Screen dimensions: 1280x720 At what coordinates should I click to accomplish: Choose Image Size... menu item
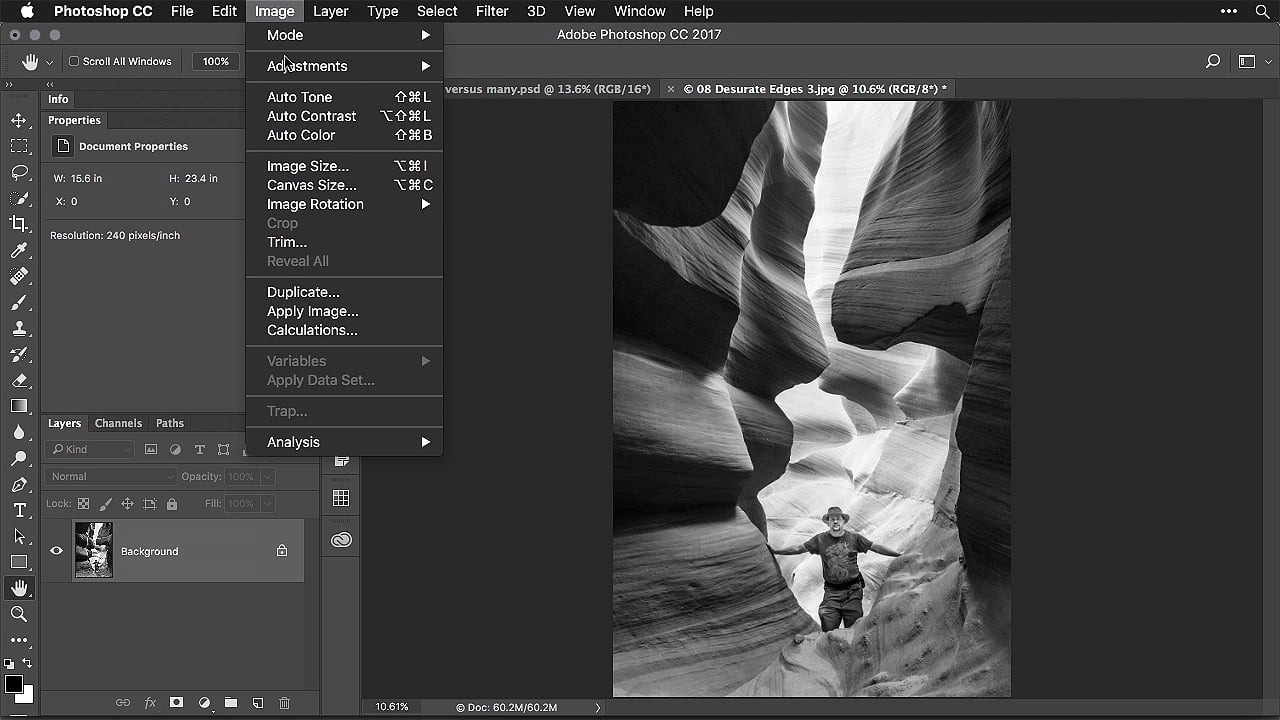coord(344,166)
